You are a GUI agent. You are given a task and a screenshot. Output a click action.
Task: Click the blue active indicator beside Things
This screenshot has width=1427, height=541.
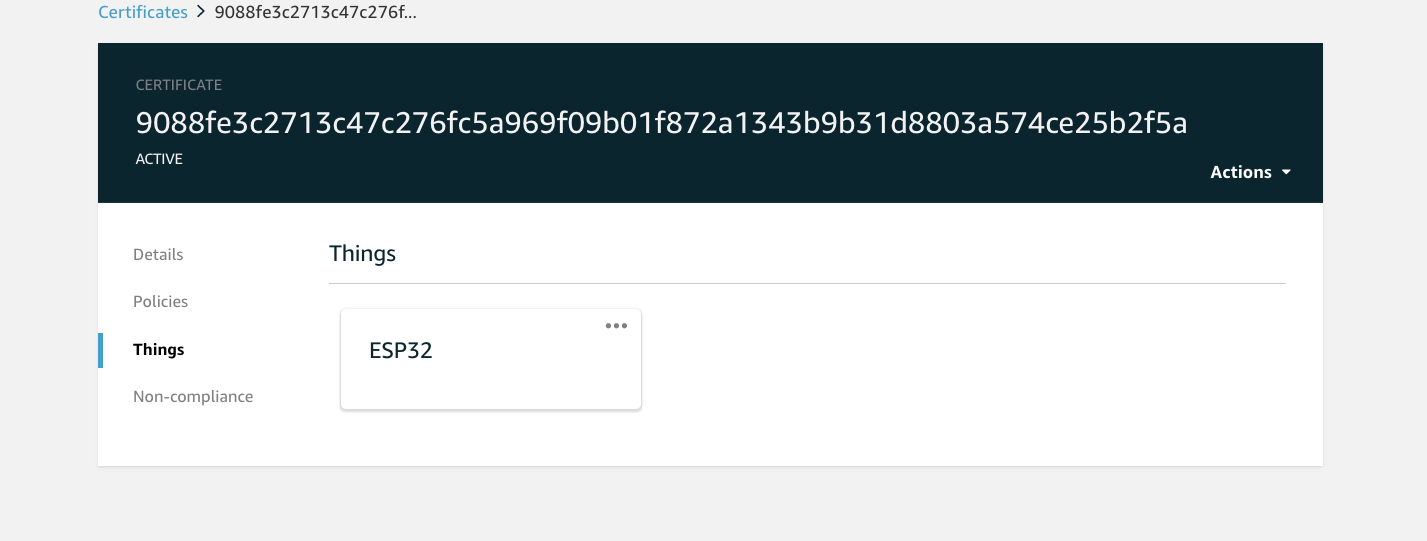pos(100,350)
